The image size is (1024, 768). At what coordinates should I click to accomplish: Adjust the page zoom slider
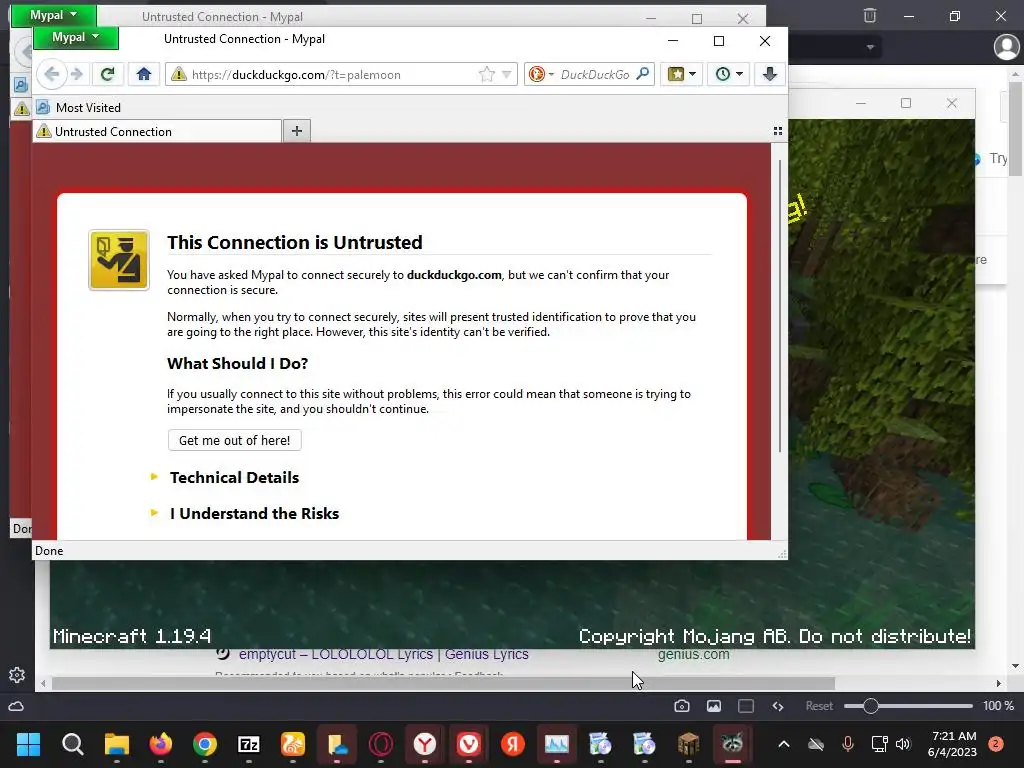tap(908, 706)
